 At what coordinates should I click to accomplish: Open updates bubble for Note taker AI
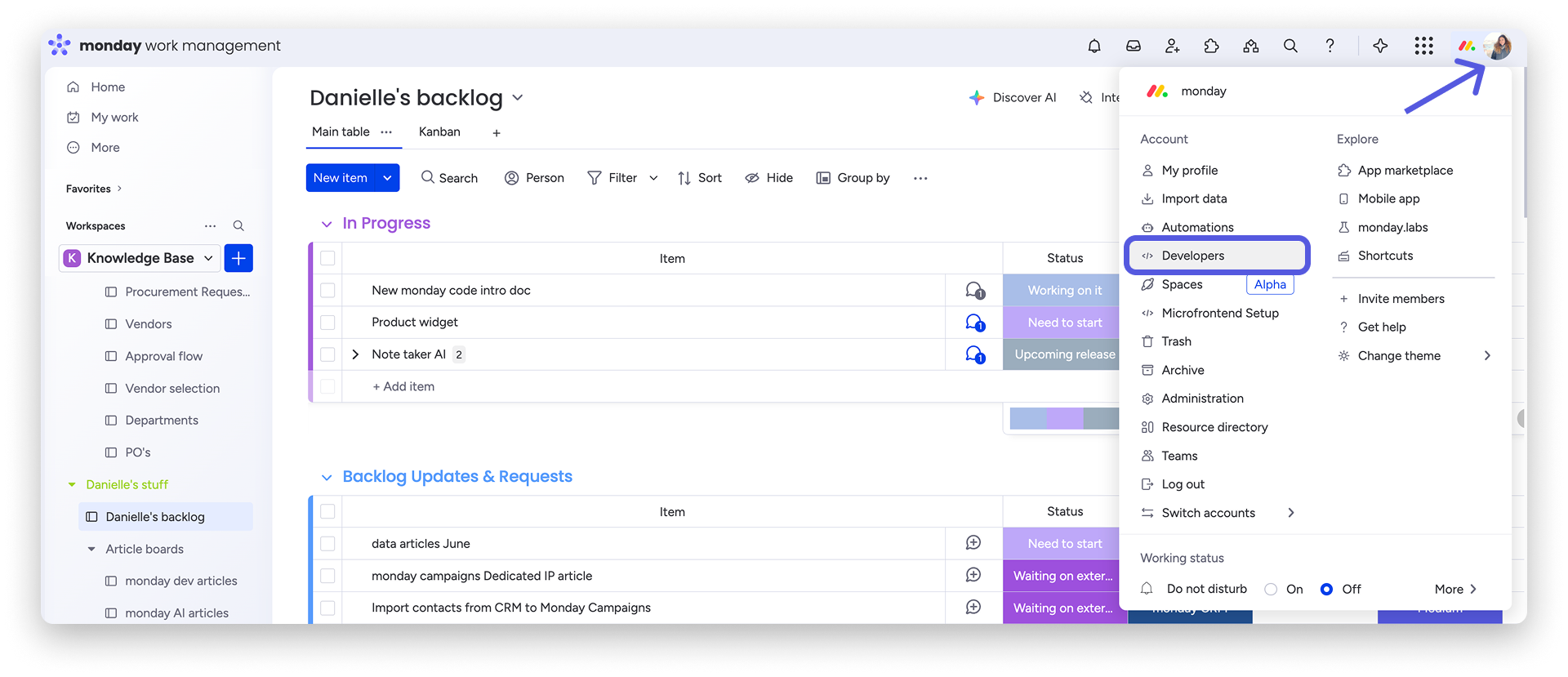(x=974, y=354)
